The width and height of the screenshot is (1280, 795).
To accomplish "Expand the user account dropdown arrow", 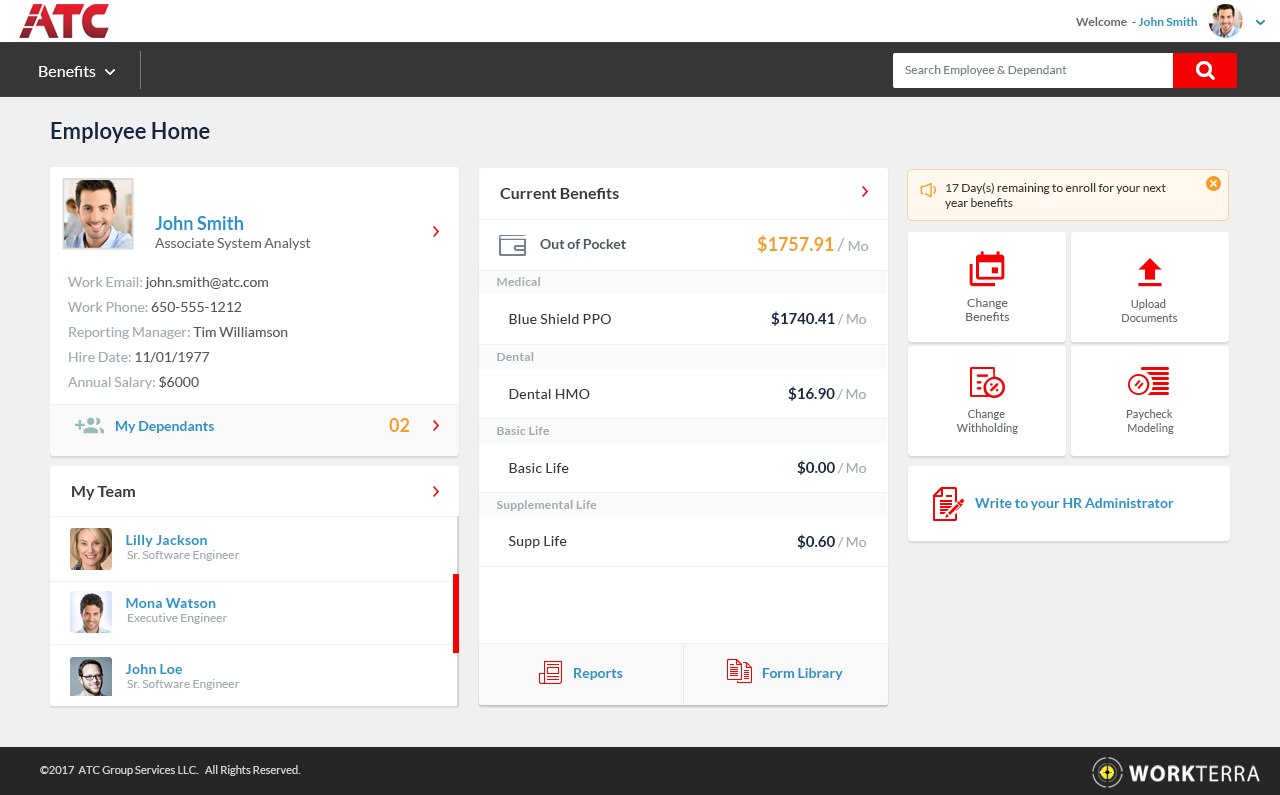I will (x=1260, y=22).
